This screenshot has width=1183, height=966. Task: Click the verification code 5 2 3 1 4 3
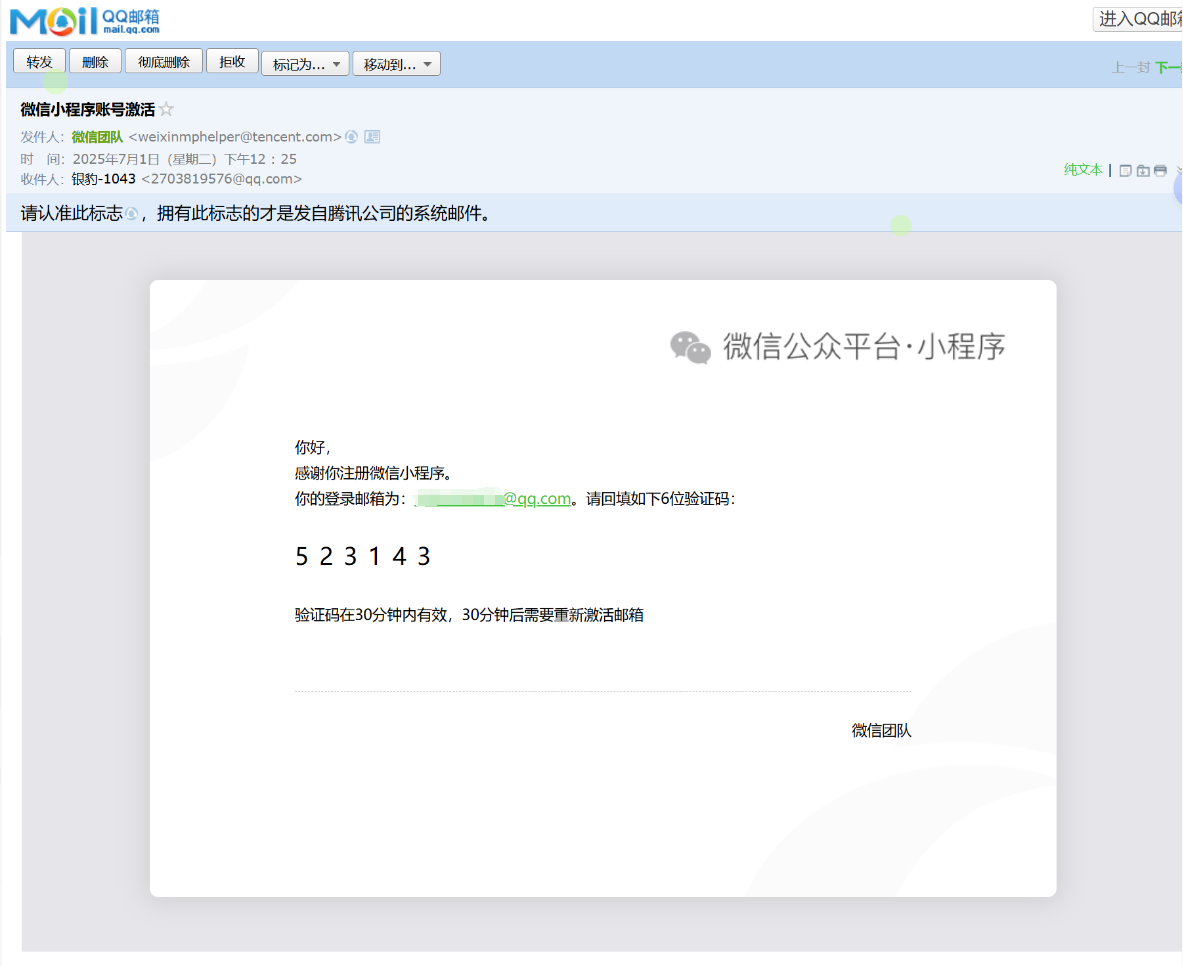[363, 556]
